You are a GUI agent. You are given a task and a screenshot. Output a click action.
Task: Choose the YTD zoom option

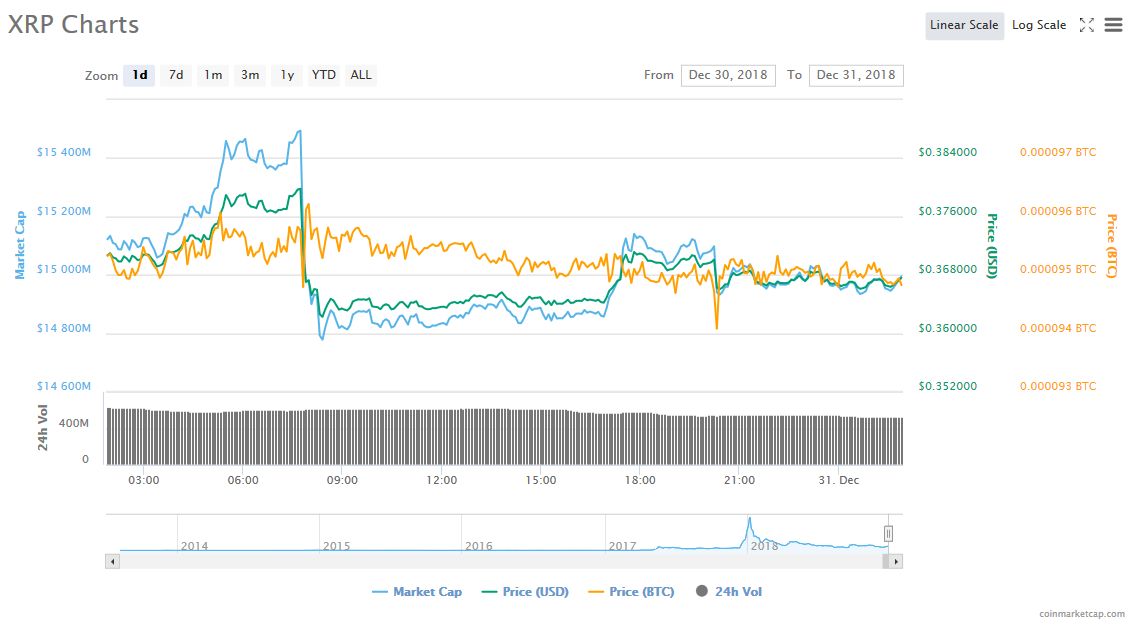click(323, 75)
